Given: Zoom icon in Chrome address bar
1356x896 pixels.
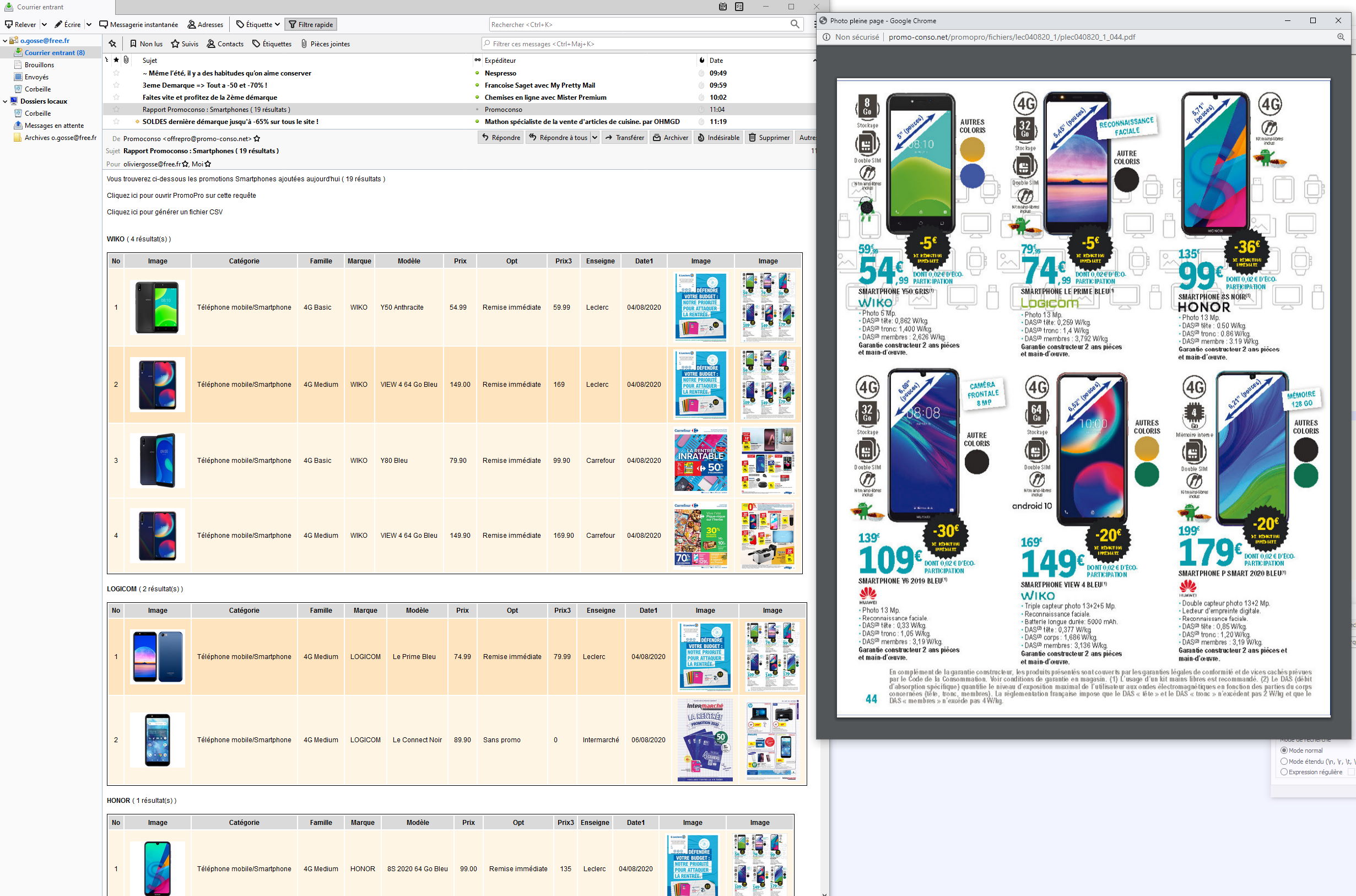Looking at the screenshot, I should [x=1340, y=37].
